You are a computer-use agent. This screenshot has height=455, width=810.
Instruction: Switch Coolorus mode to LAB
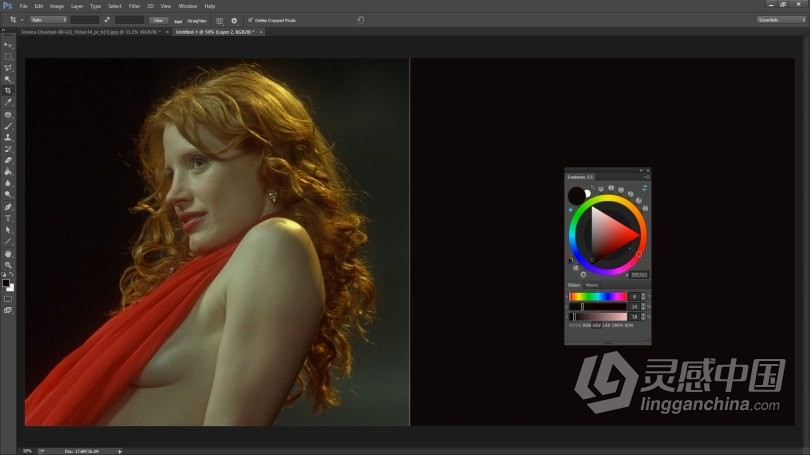tap(606, 325)
